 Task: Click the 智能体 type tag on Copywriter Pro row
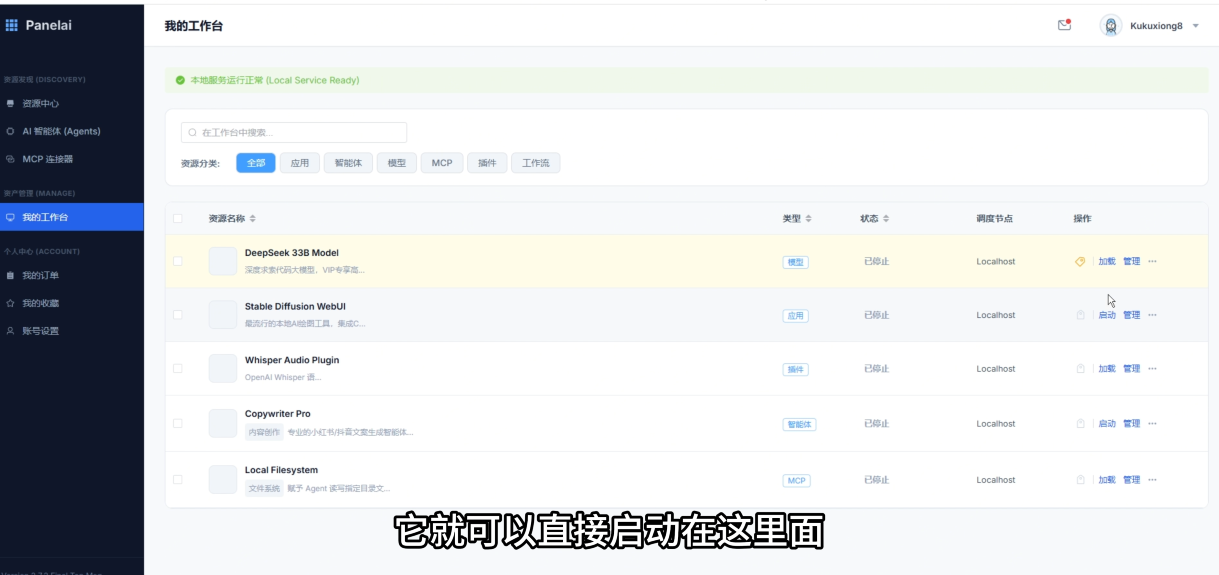click(x=800, y=424)
